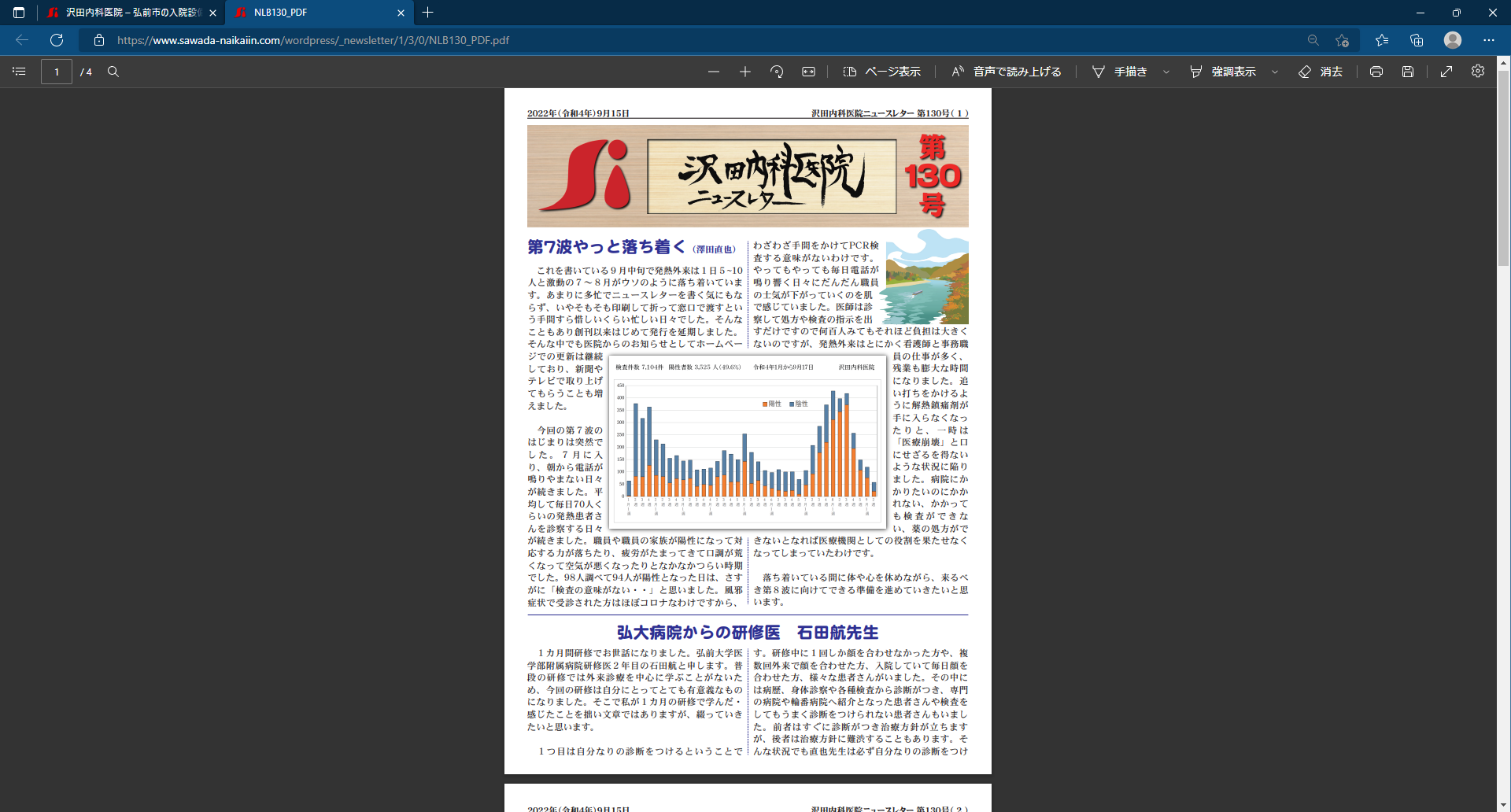Toggle PDF table of contents sidebar
The image size is (1511, 812).
coord(20,72)
